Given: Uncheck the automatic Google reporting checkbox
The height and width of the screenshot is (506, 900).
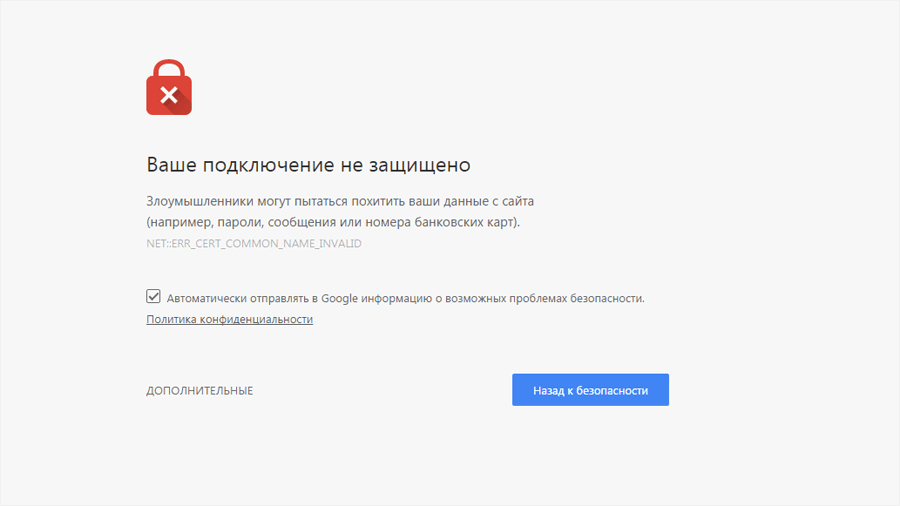Looking at the screenshot, I should click(x=153, y=297).
